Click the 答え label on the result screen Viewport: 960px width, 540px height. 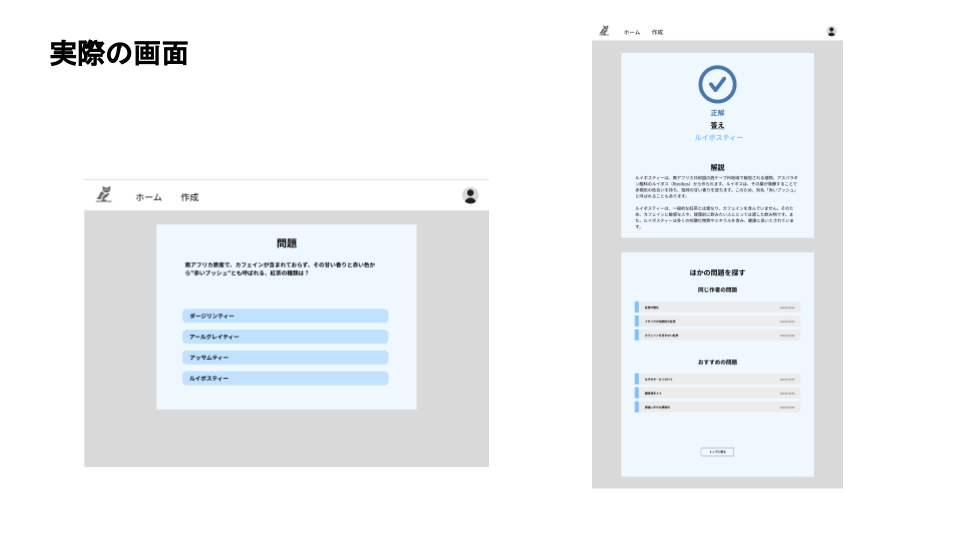717,126
